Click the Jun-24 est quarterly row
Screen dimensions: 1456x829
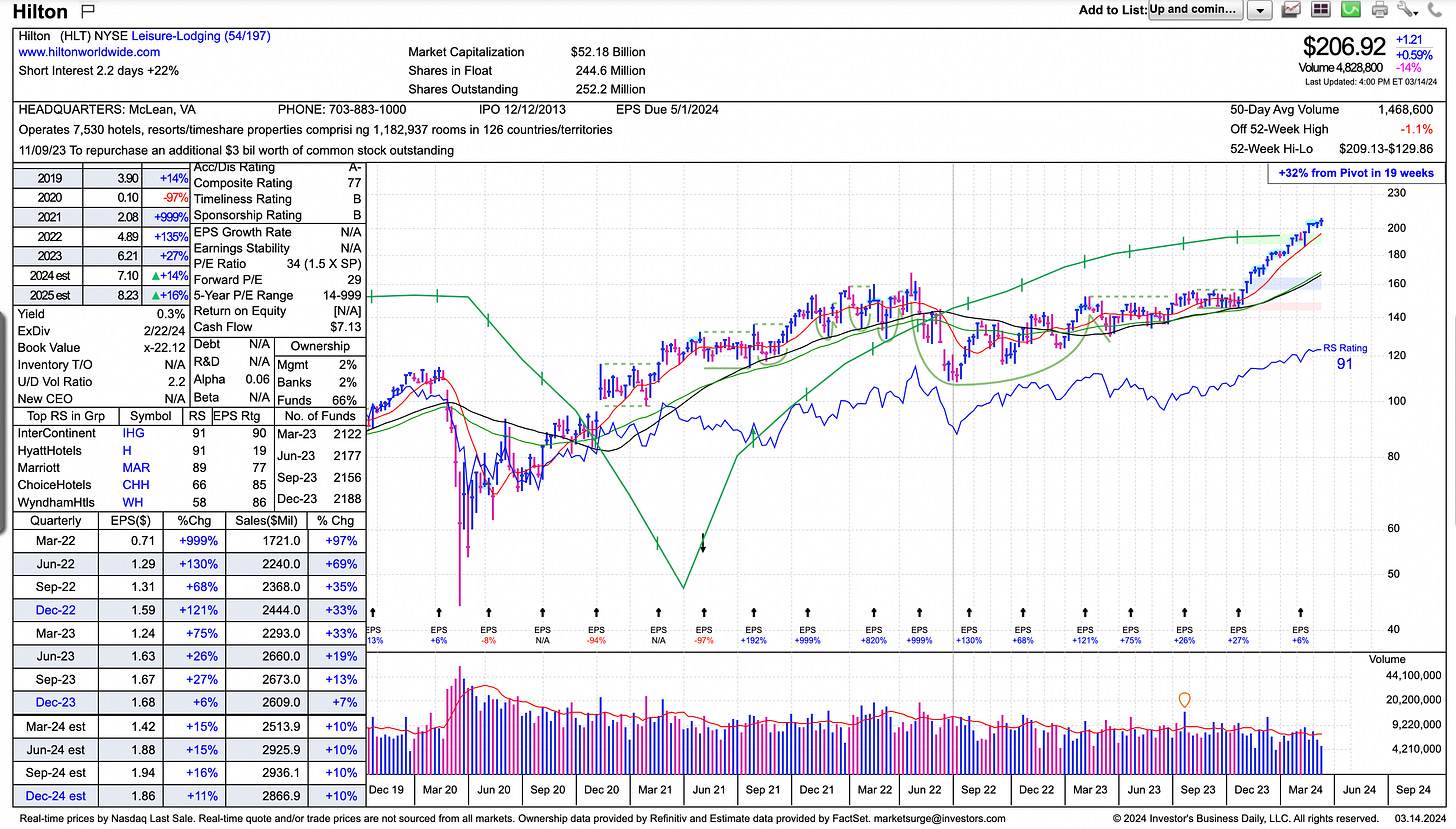190,750
